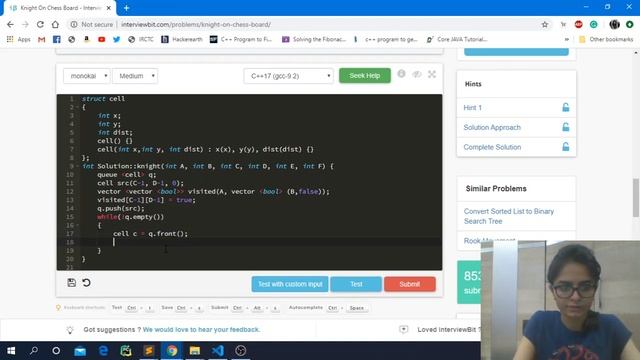The width and height of the screenshot is (640, 360).
Task: Open the Solving the Fibonacci bookmark
Action: [314, 39]
